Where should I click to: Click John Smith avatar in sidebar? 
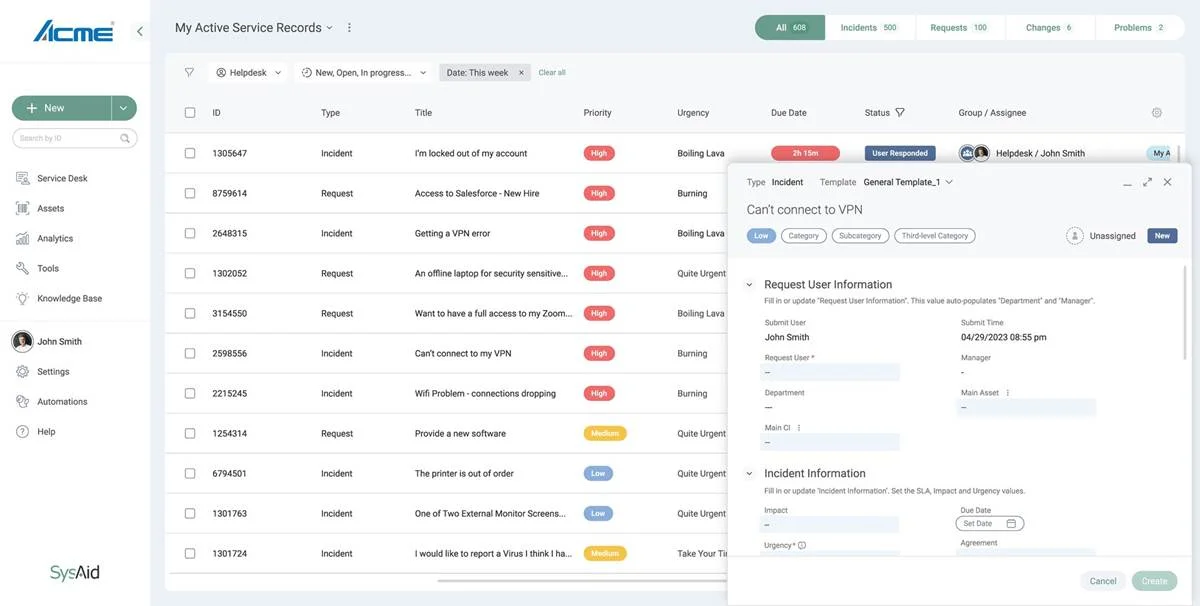[22, 341]
